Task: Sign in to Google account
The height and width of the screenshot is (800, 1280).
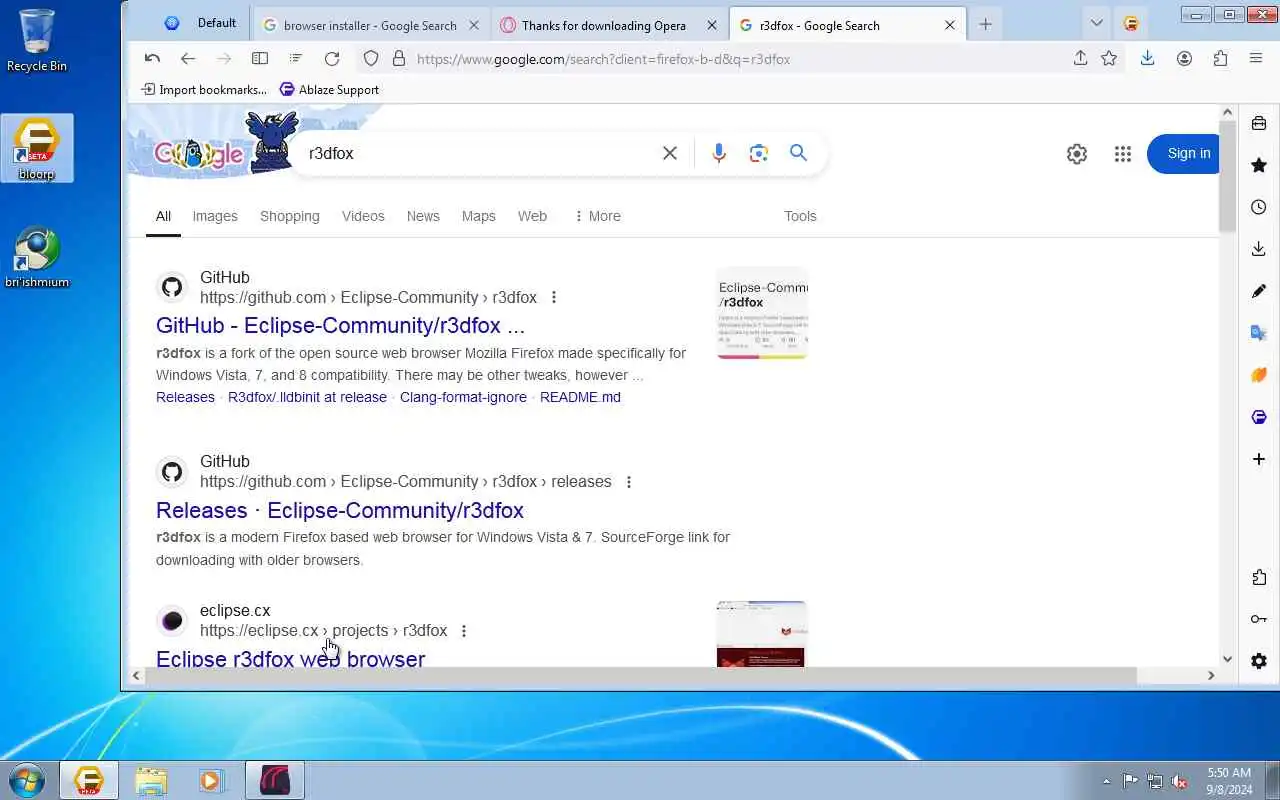Action: click(x=1183, y=153)
